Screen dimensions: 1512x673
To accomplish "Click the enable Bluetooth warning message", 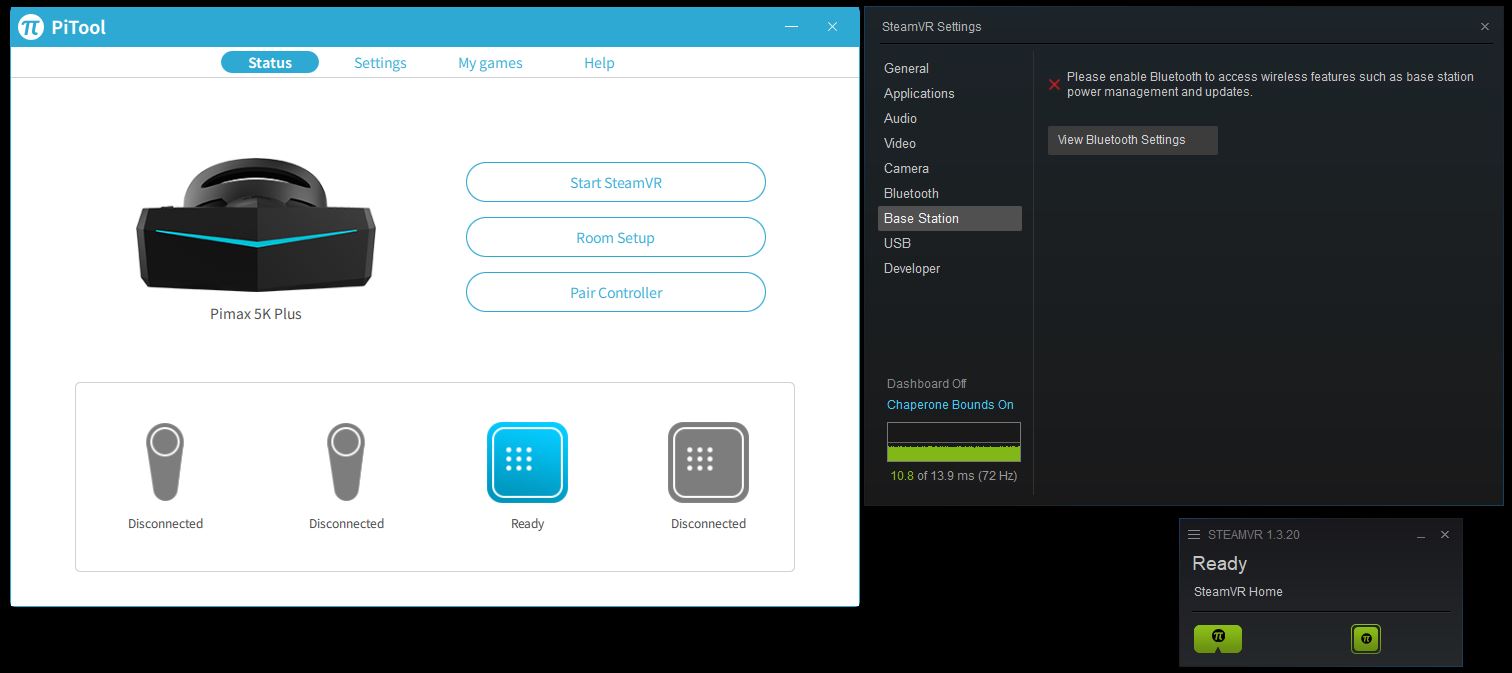I will tap(1270, 84).
